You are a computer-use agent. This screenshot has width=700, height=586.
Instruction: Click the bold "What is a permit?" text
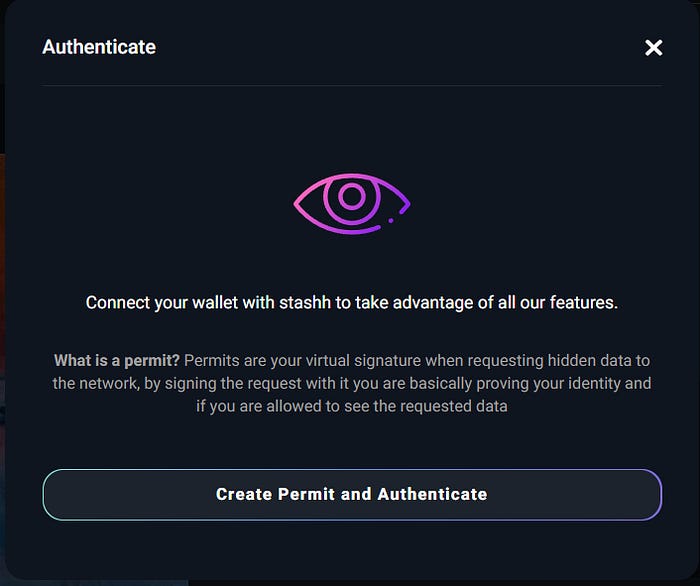tap(117, 360)
